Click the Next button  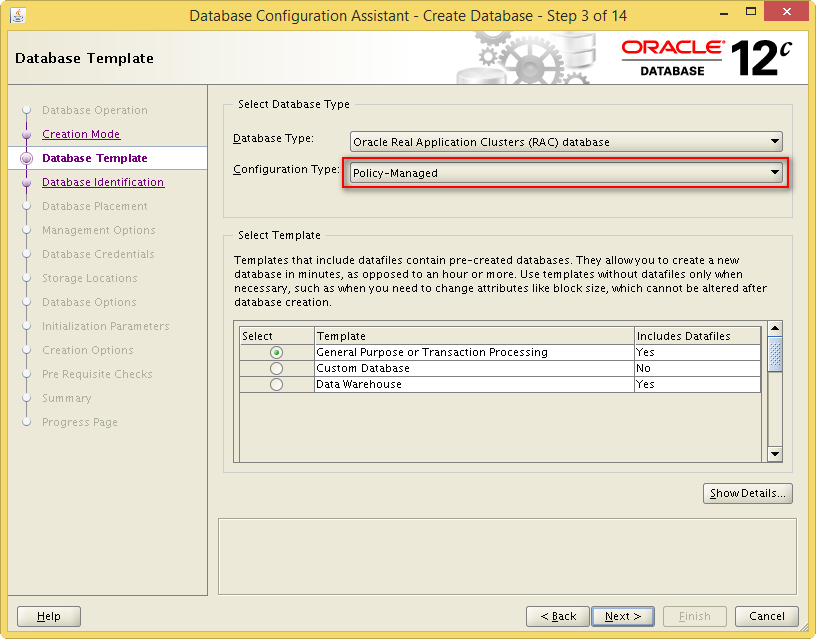(623, 616)
